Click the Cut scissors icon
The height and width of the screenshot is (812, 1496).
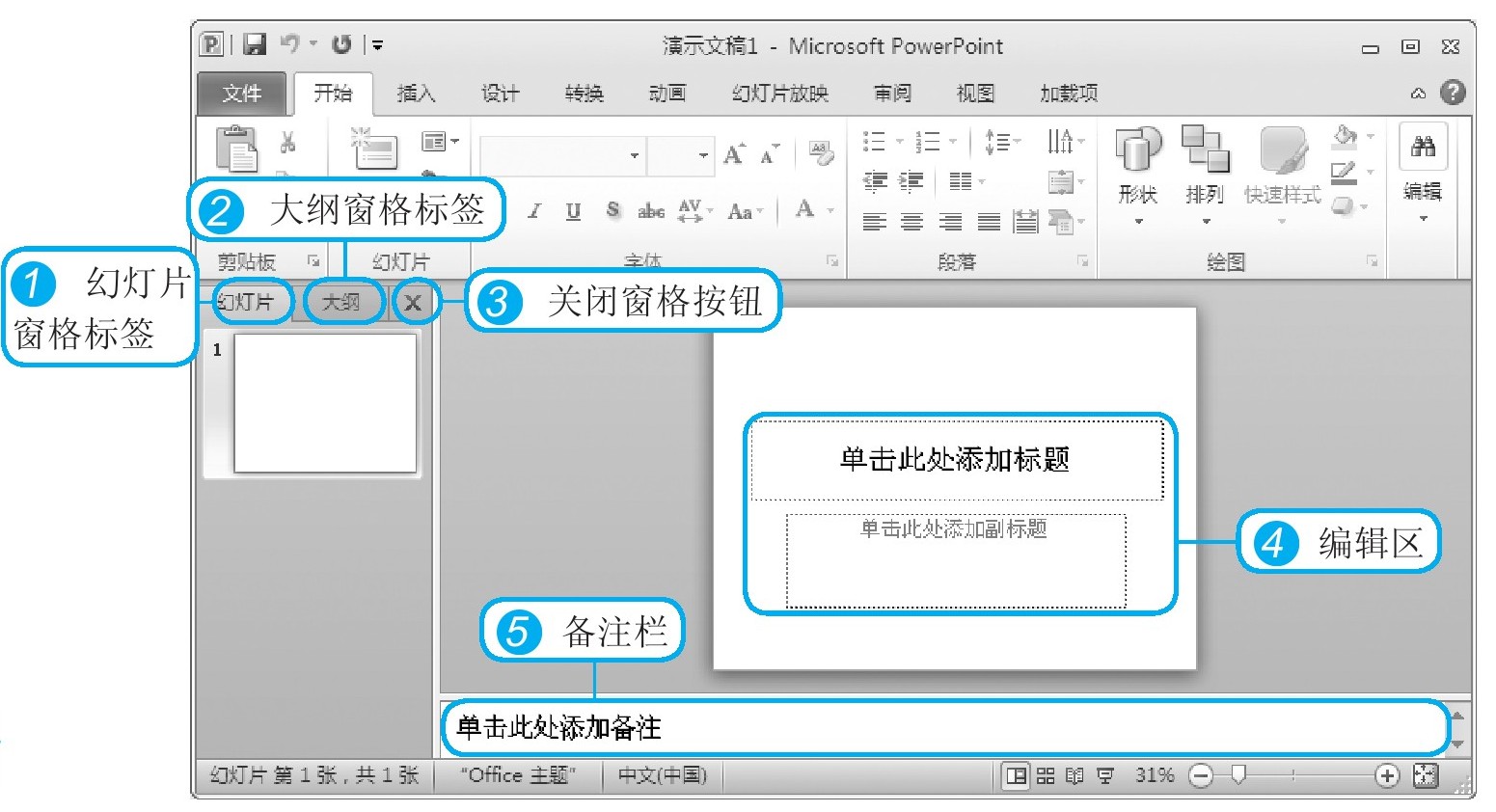coord(287,143)
